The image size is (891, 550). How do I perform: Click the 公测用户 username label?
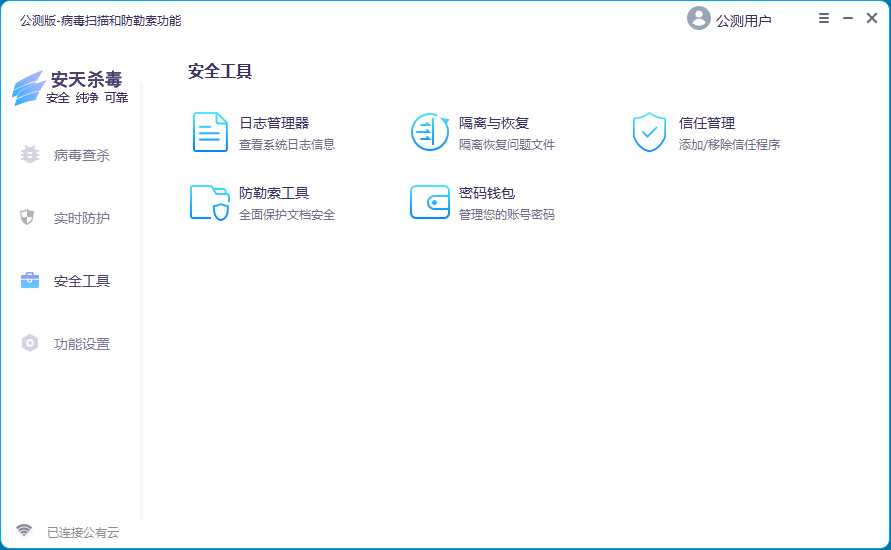pyautogui.click(x=744, y=20)
